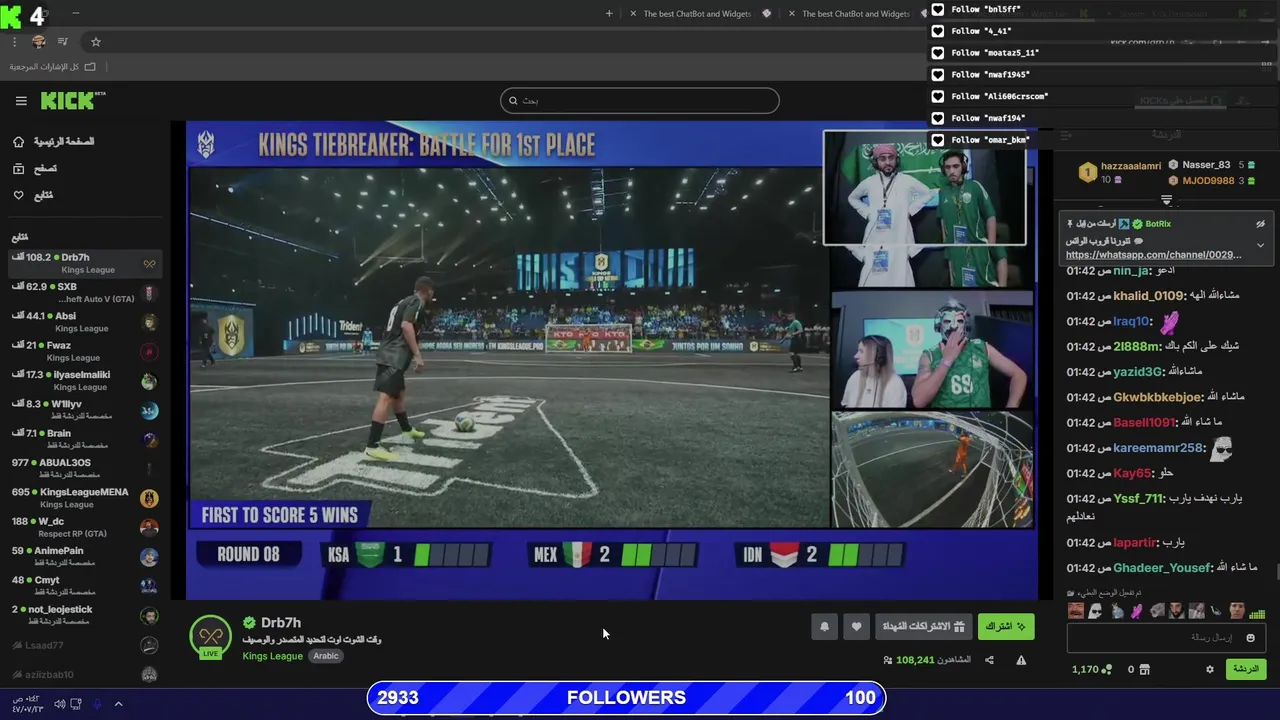Screen dimensions: 1280x720
Task: Open Absi channel in followed list
Action: click(84, 322)
